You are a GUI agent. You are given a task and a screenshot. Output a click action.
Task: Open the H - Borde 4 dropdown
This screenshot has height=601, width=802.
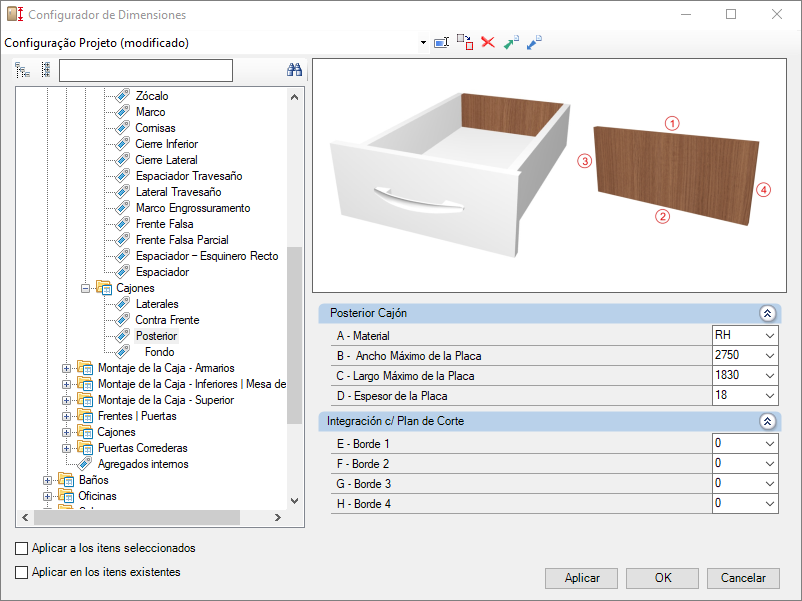[x=770, y=503]
